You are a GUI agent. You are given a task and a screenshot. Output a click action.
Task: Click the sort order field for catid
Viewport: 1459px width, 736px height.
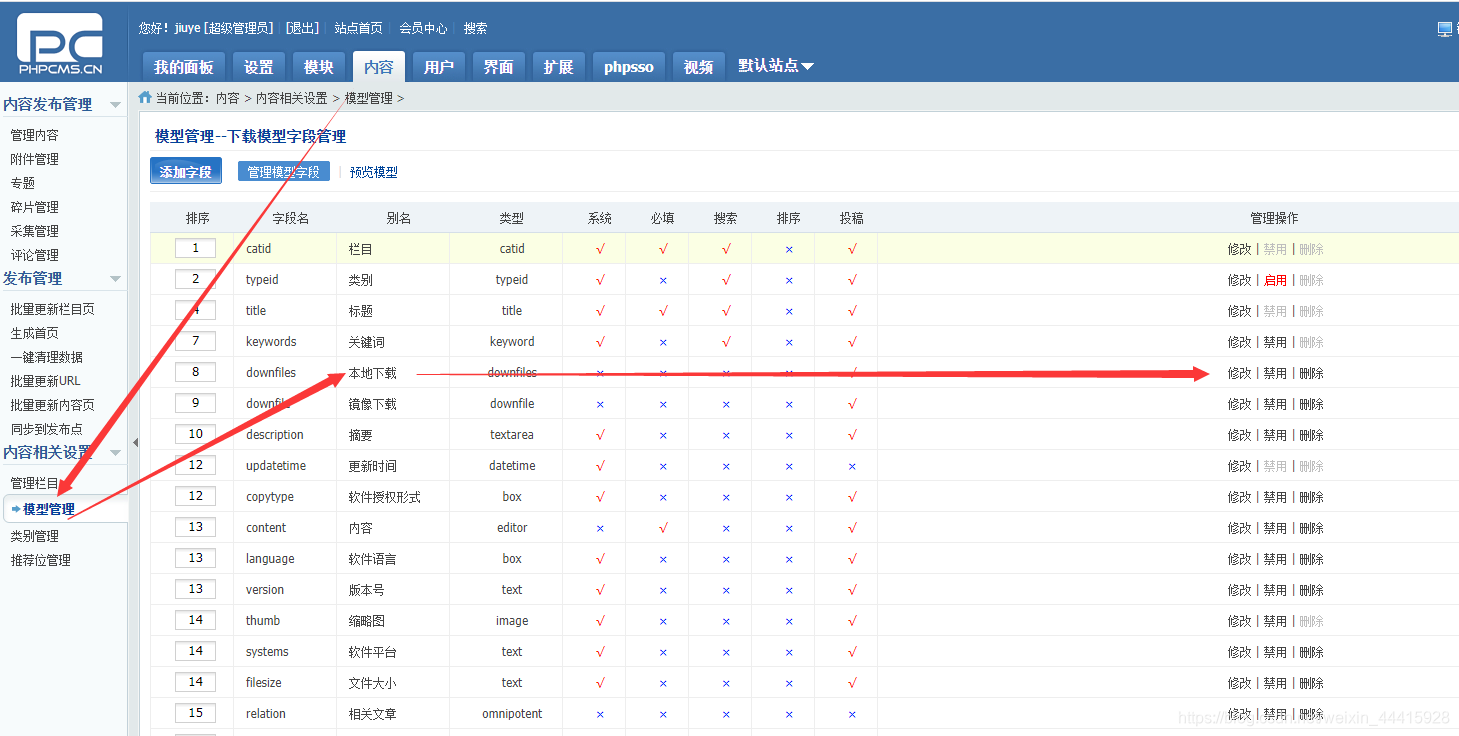(x=196, y=248)
